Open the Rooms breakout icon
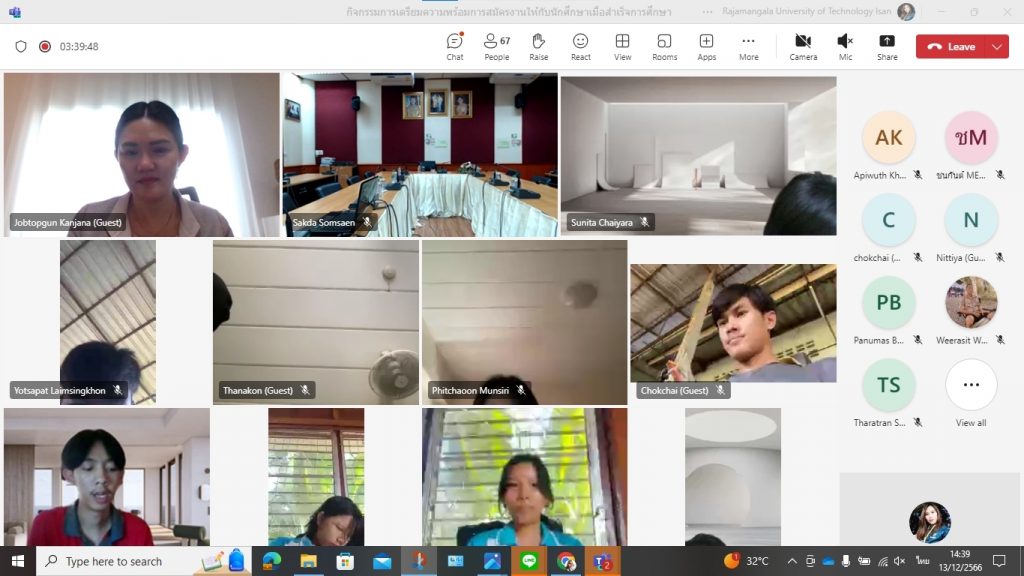The image size is (1024, 576). 664,46
